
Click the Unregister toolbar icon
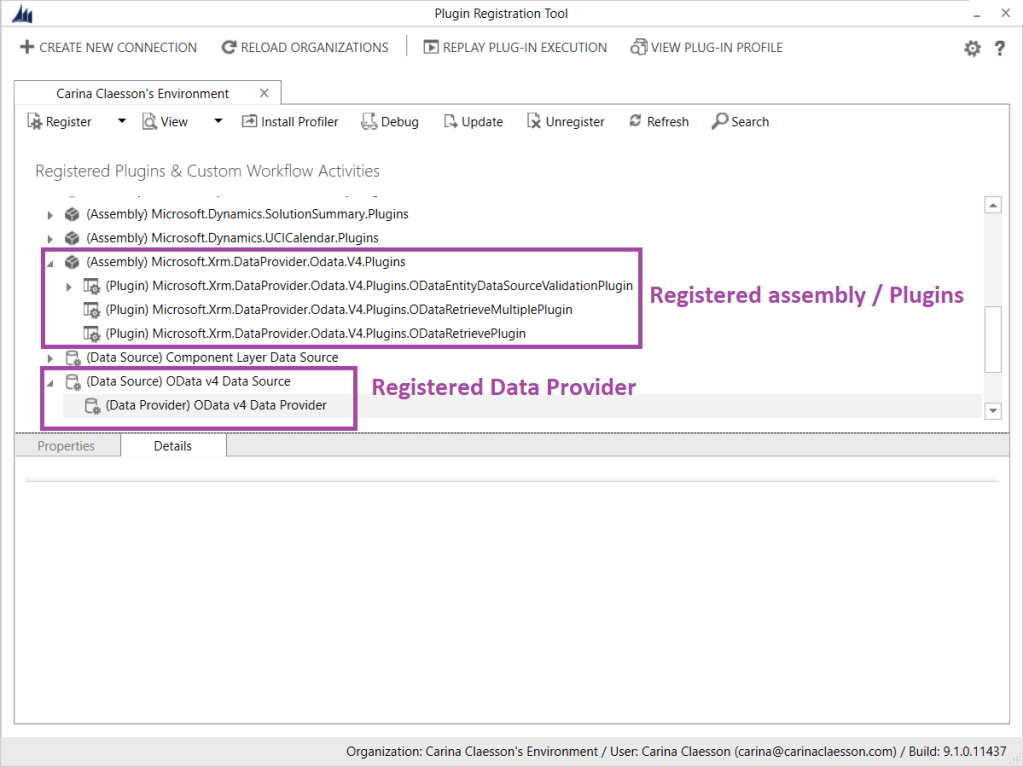coord(534,122)
